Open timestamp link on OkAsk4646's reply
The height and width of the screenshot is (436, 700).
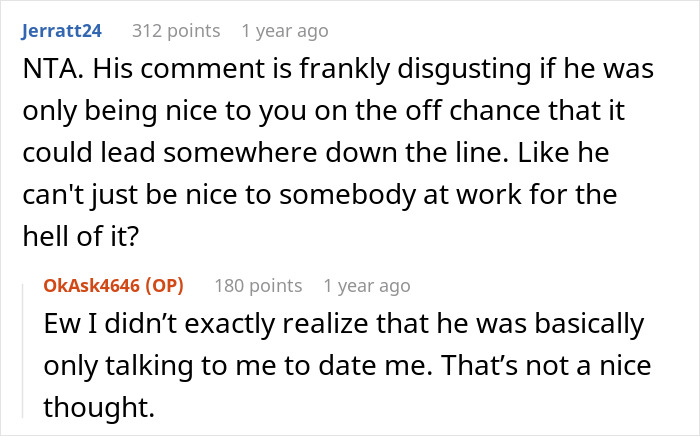point(366,286)
